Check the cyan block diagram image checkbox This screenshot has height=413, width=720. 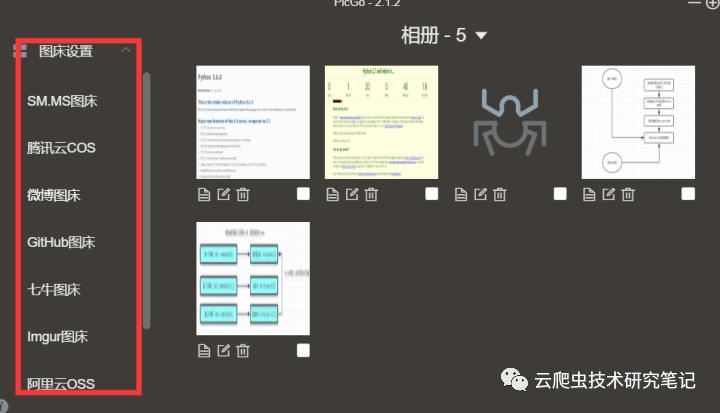tap(303, 351)
